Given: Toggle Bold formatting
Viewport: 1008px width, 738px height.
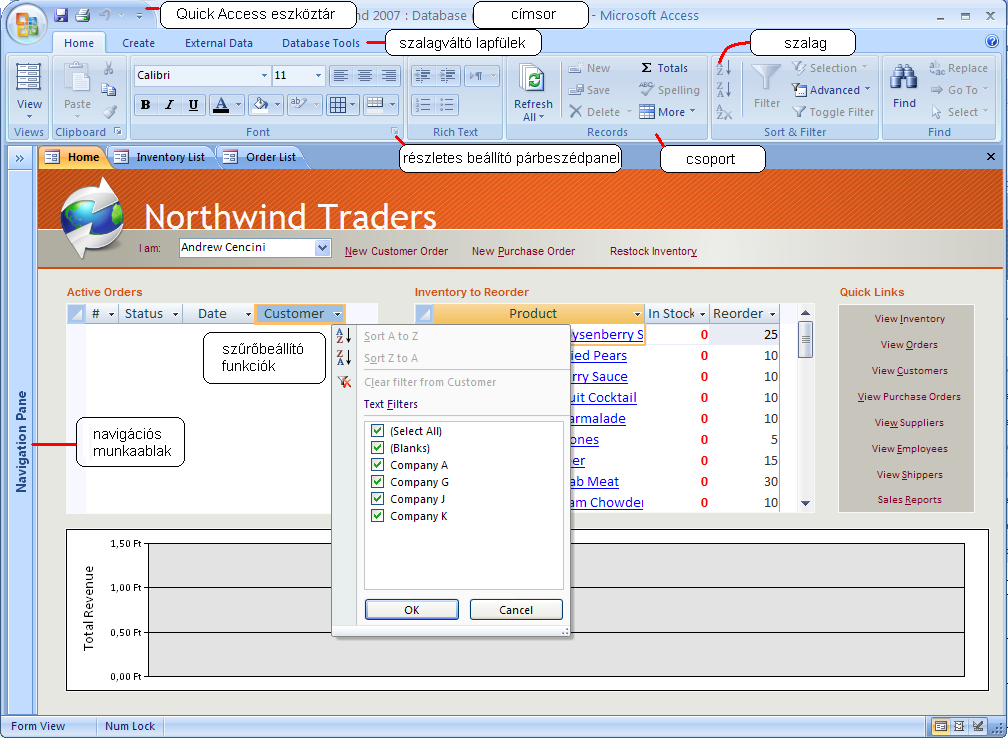Looking at the screenshot, I should pos(146,105).
